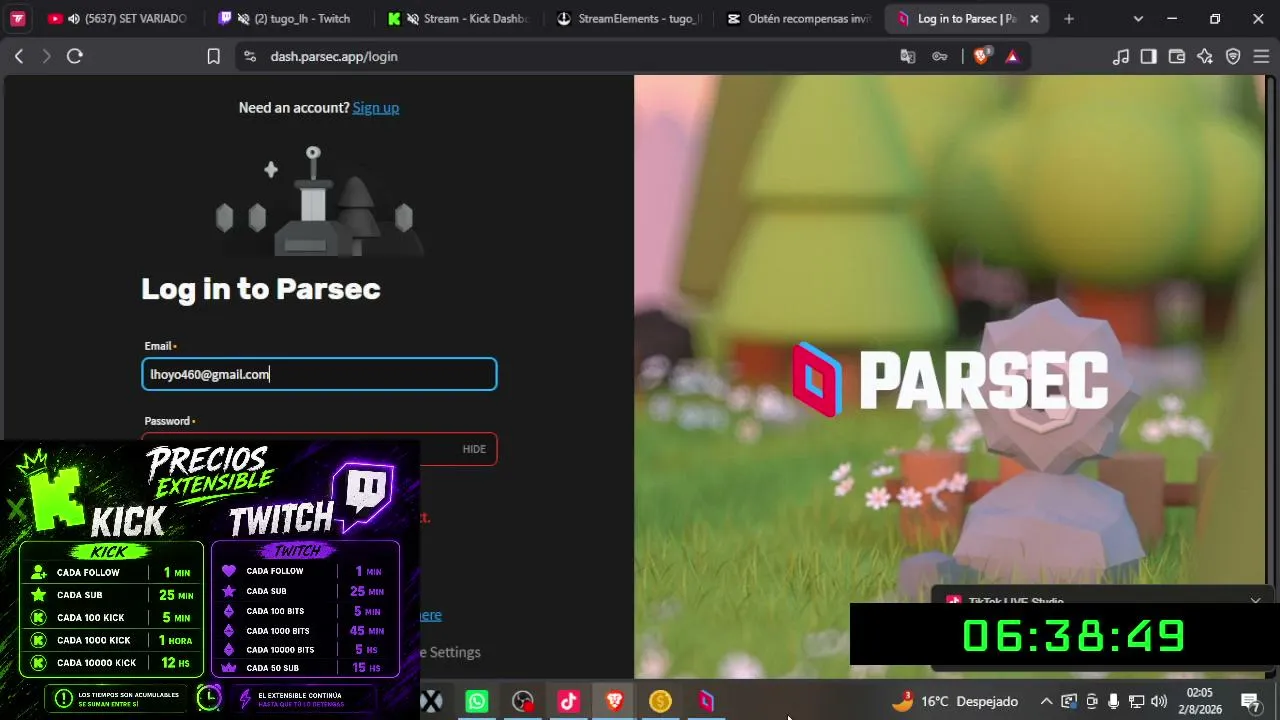Screen dimensions: 1280x720
Task: Switch to the StreamElements tab
Action: pos(627,18)
